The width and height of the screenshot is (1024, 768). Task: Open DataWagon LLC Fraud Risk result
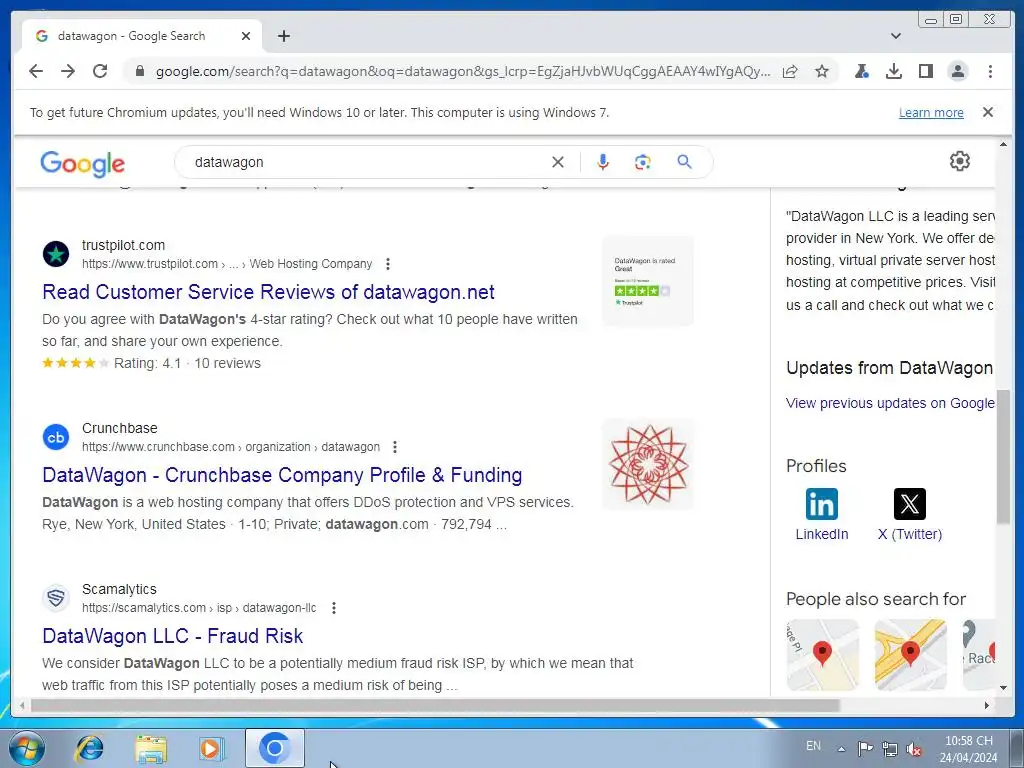[x=172, y=636]
